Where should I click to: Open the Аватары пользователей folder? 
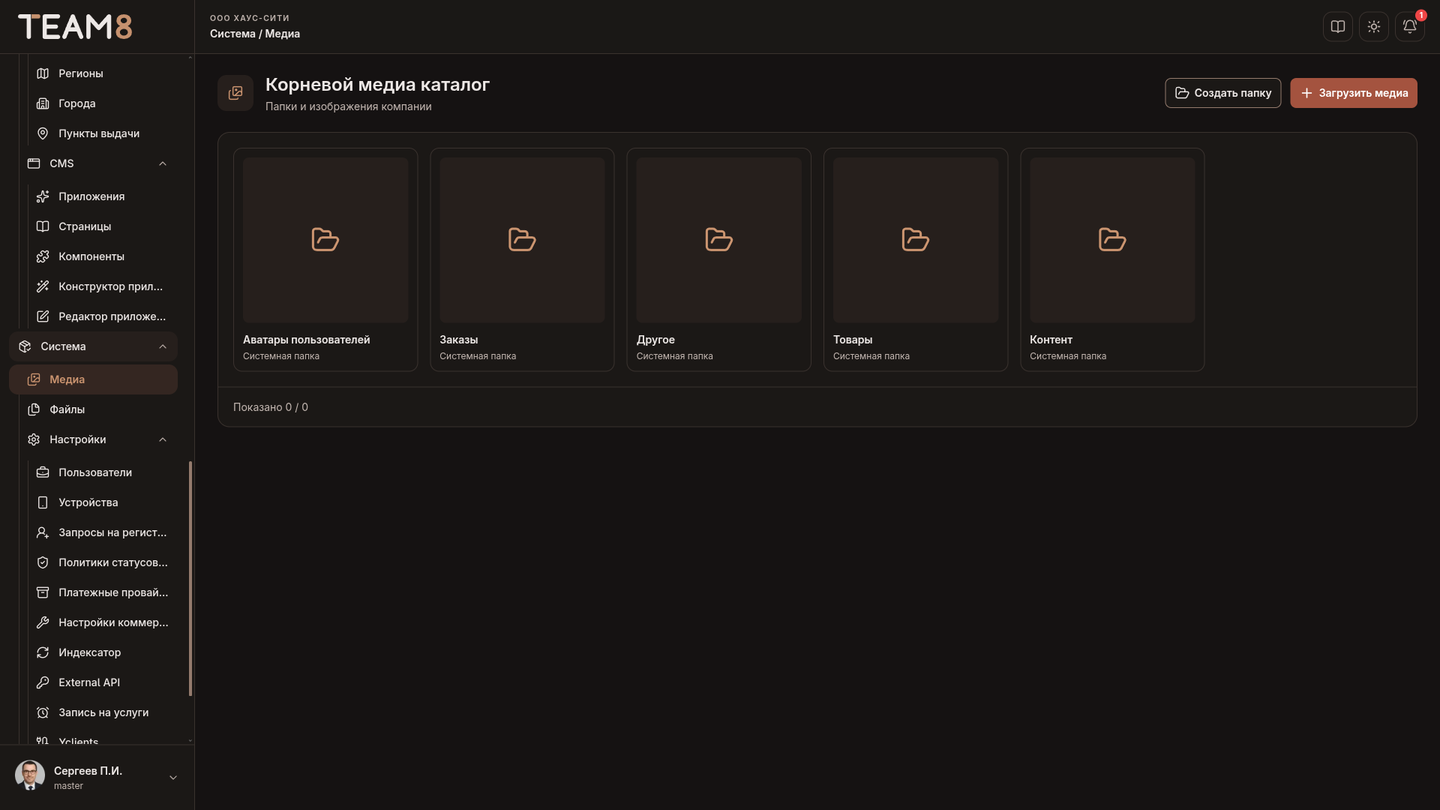[x=326, y=260]
